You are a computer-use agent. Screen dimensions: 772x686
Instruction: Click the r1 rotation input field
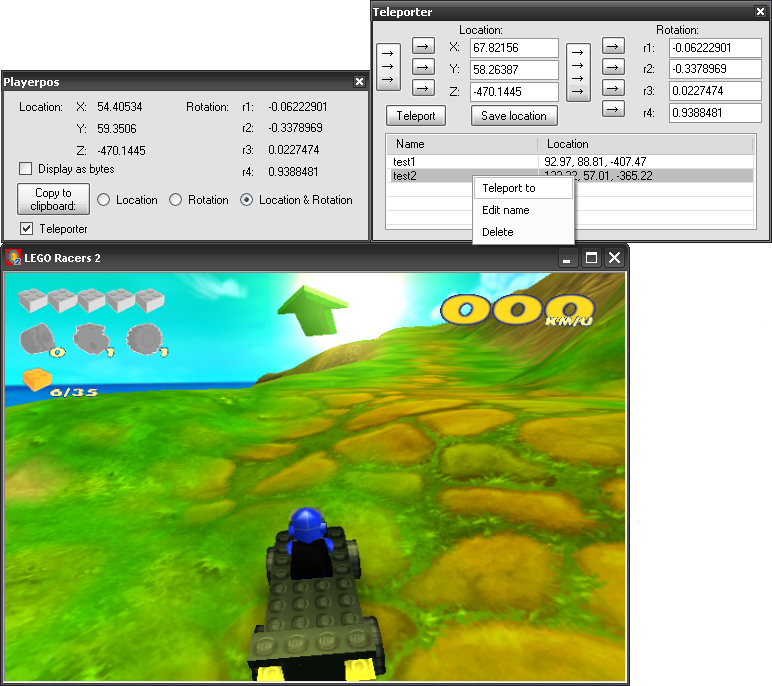(715, 48)
